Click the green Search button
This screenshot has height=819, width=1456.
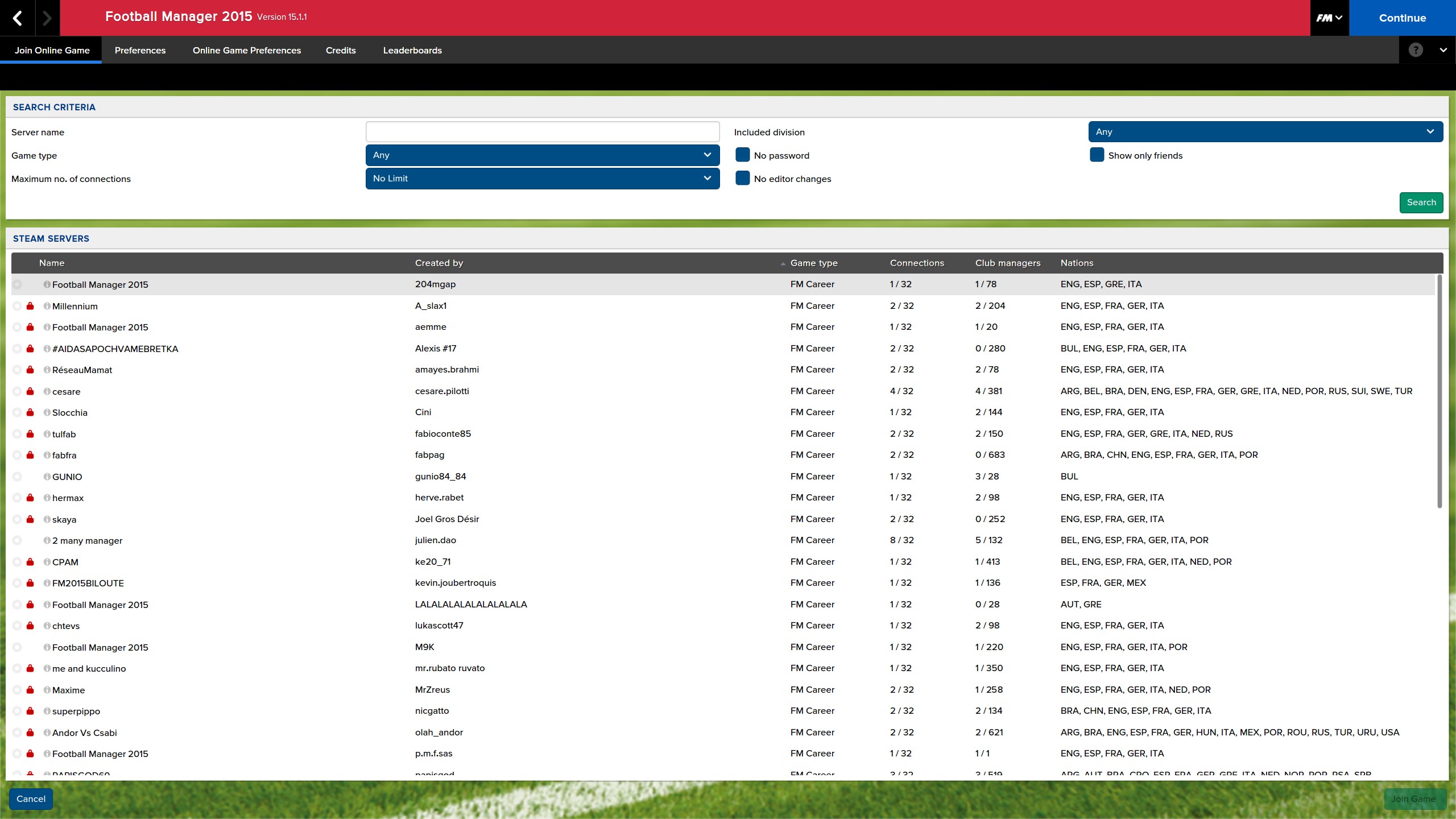point(1421,202)
